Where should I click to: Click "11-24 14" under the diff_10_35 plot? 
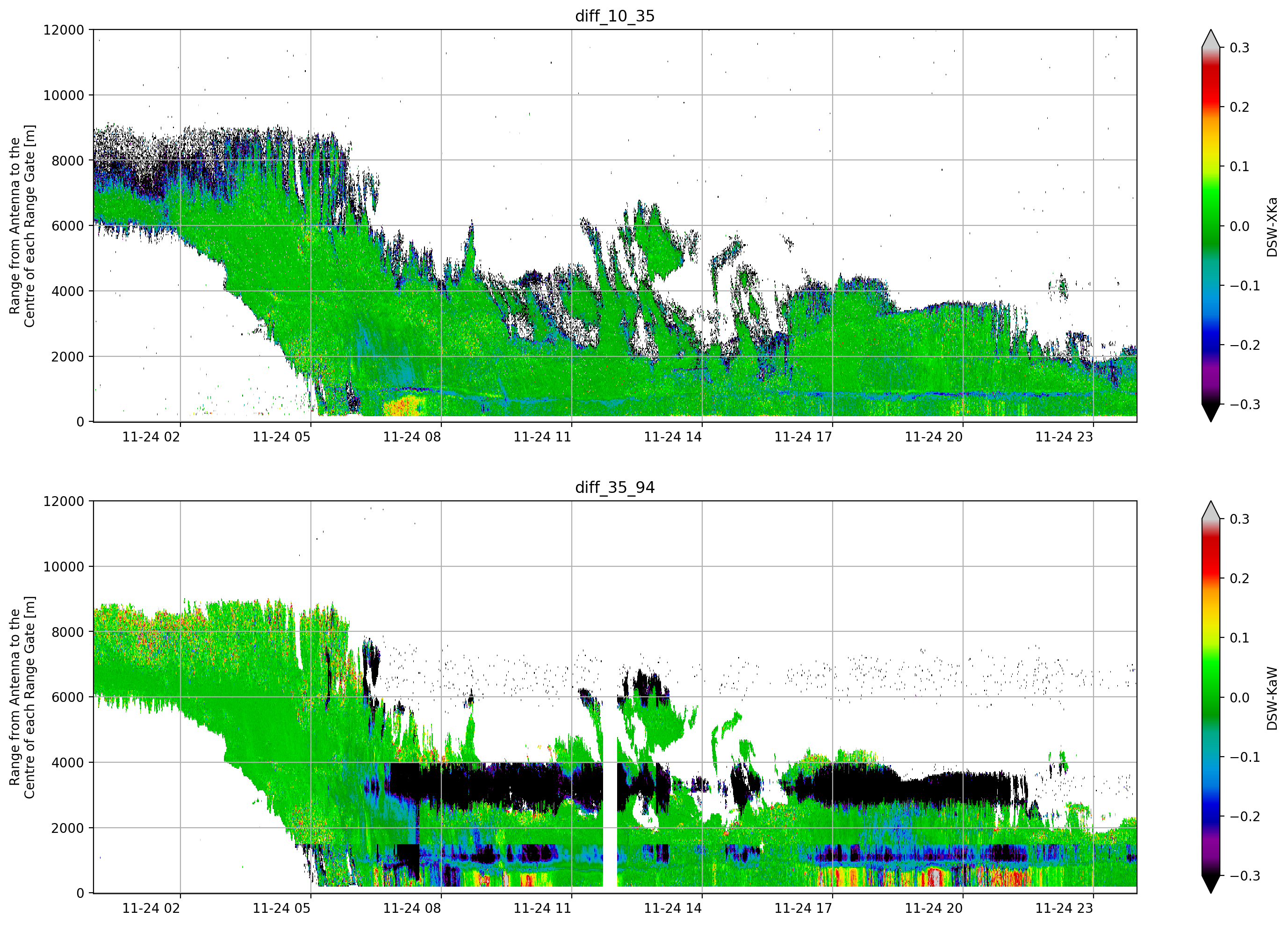pyautogui.click(x=673, y=437)
